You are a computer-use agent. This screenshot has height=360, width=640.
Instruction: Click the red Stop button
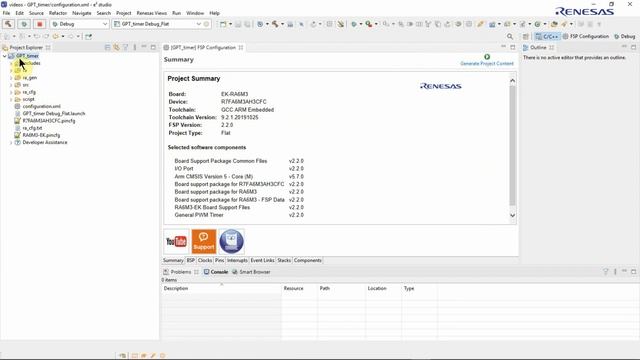pyautogui.click(x=40, y=24)
